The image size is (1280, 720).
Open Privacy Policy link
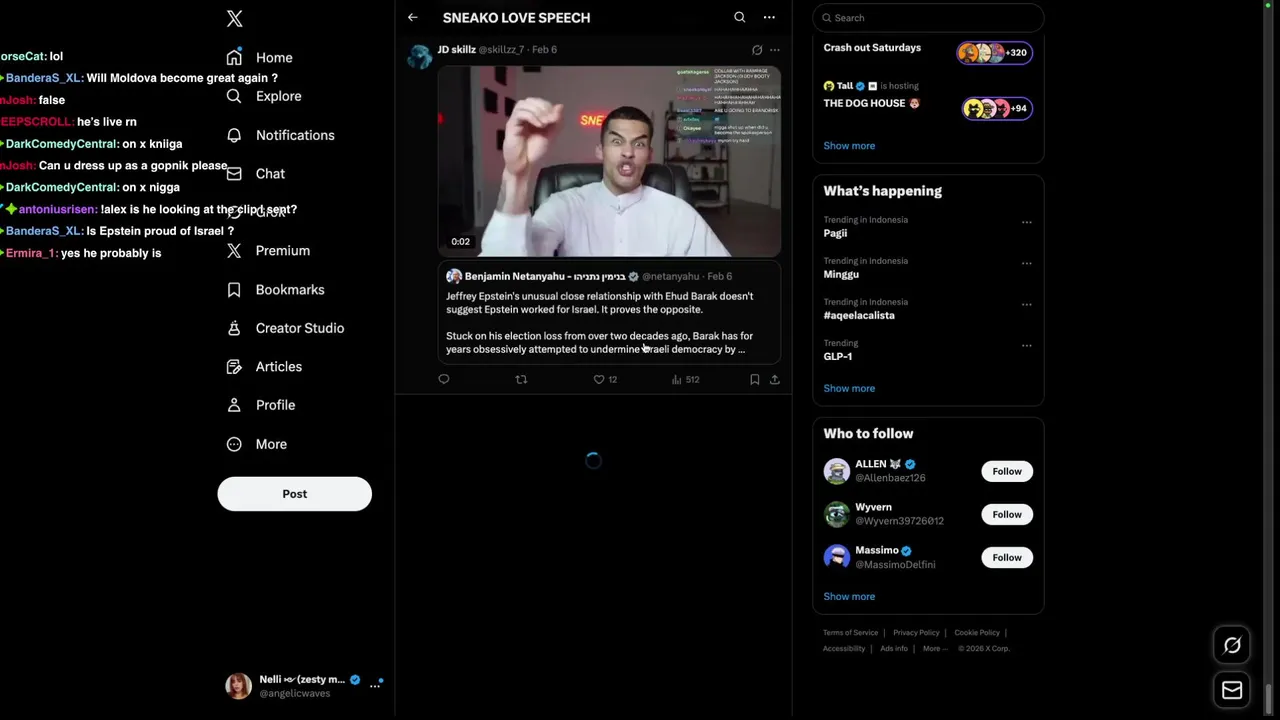pyautogui.click(x=916, y=633)
